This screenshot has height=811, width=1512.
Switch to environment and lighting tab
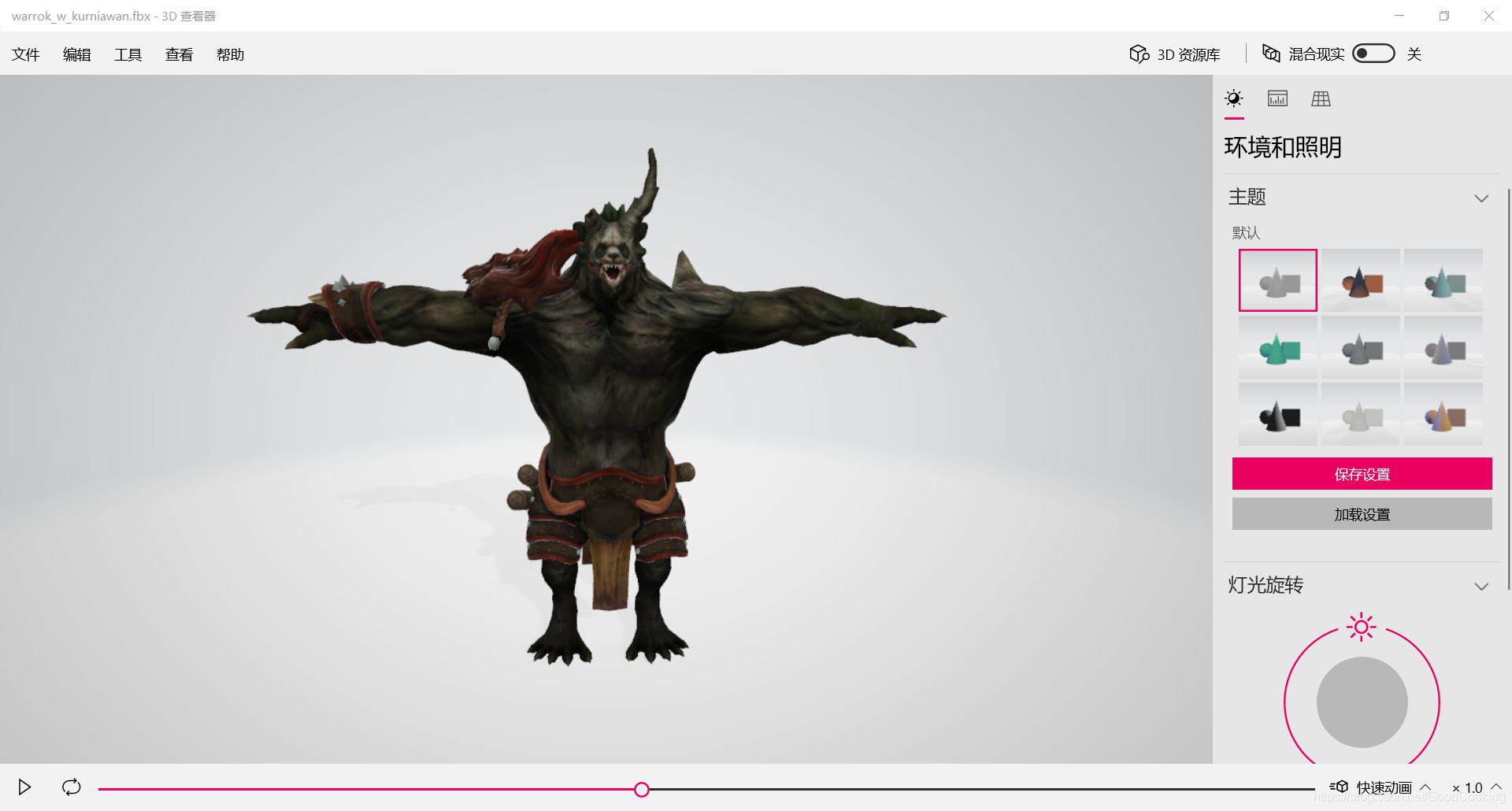[1234, 98]
